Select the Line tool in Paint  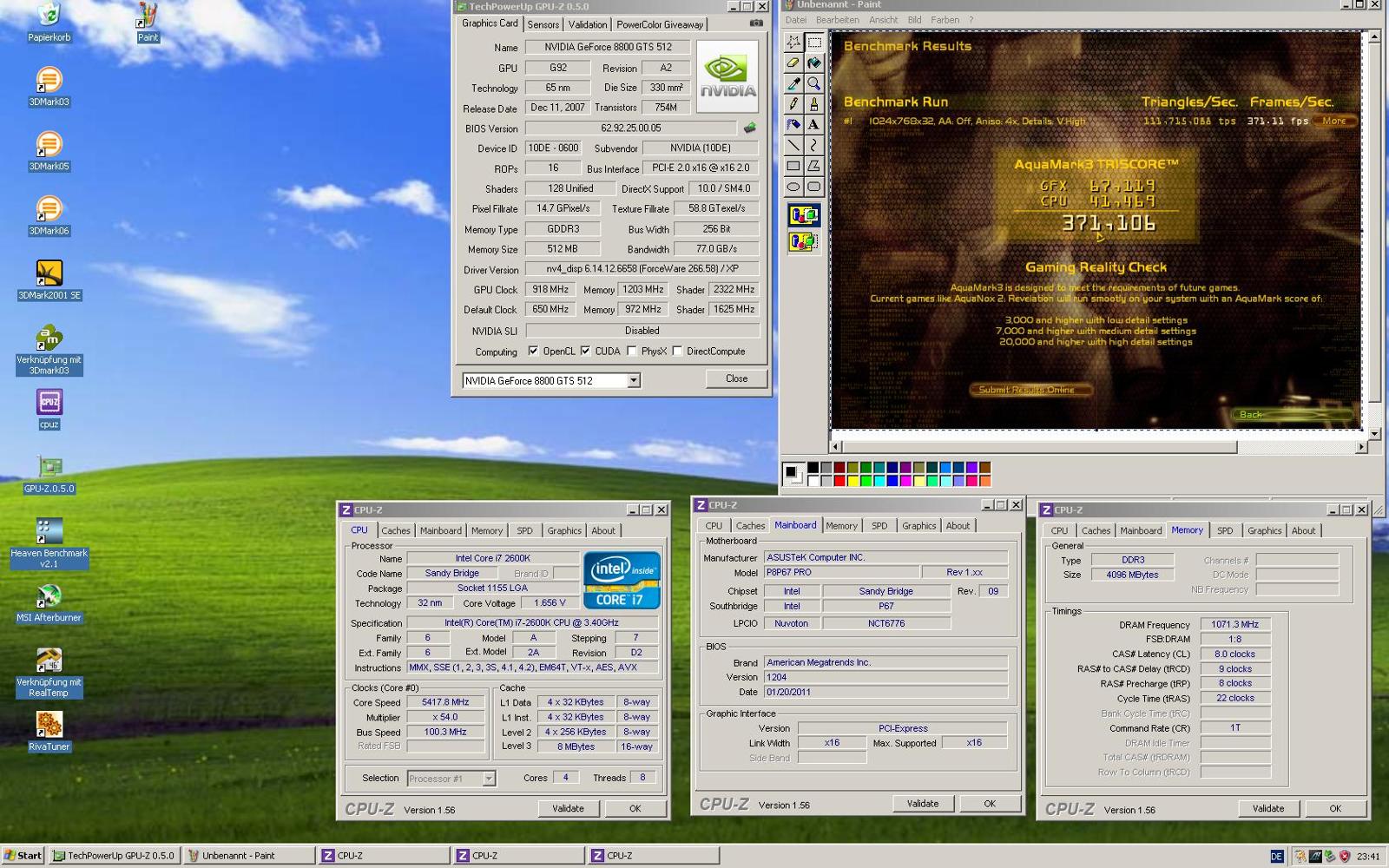(793, 146)
